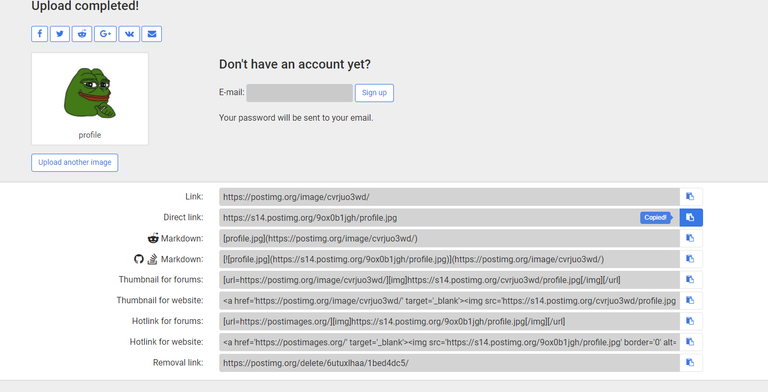The width and height of the screenshot is (768, 392).
Task: Copy the Direct link to clipboard
Action: tap(691, 218)
